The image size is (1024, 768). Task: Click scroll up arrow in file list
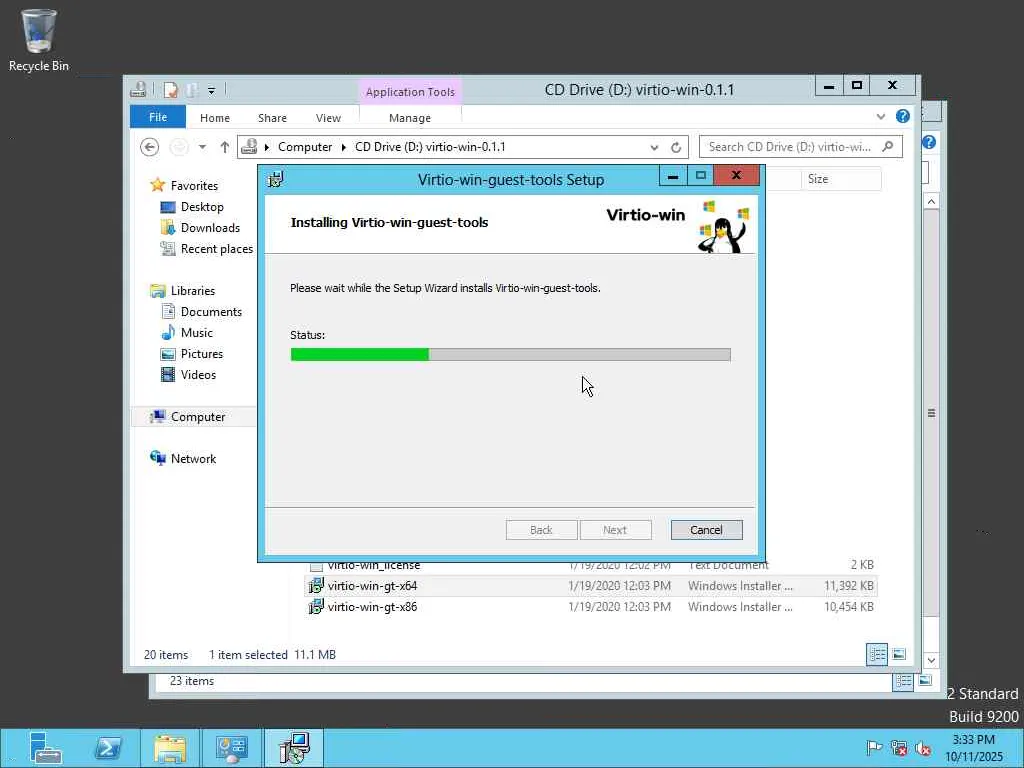pyautogui.click(x=931, y=201)
